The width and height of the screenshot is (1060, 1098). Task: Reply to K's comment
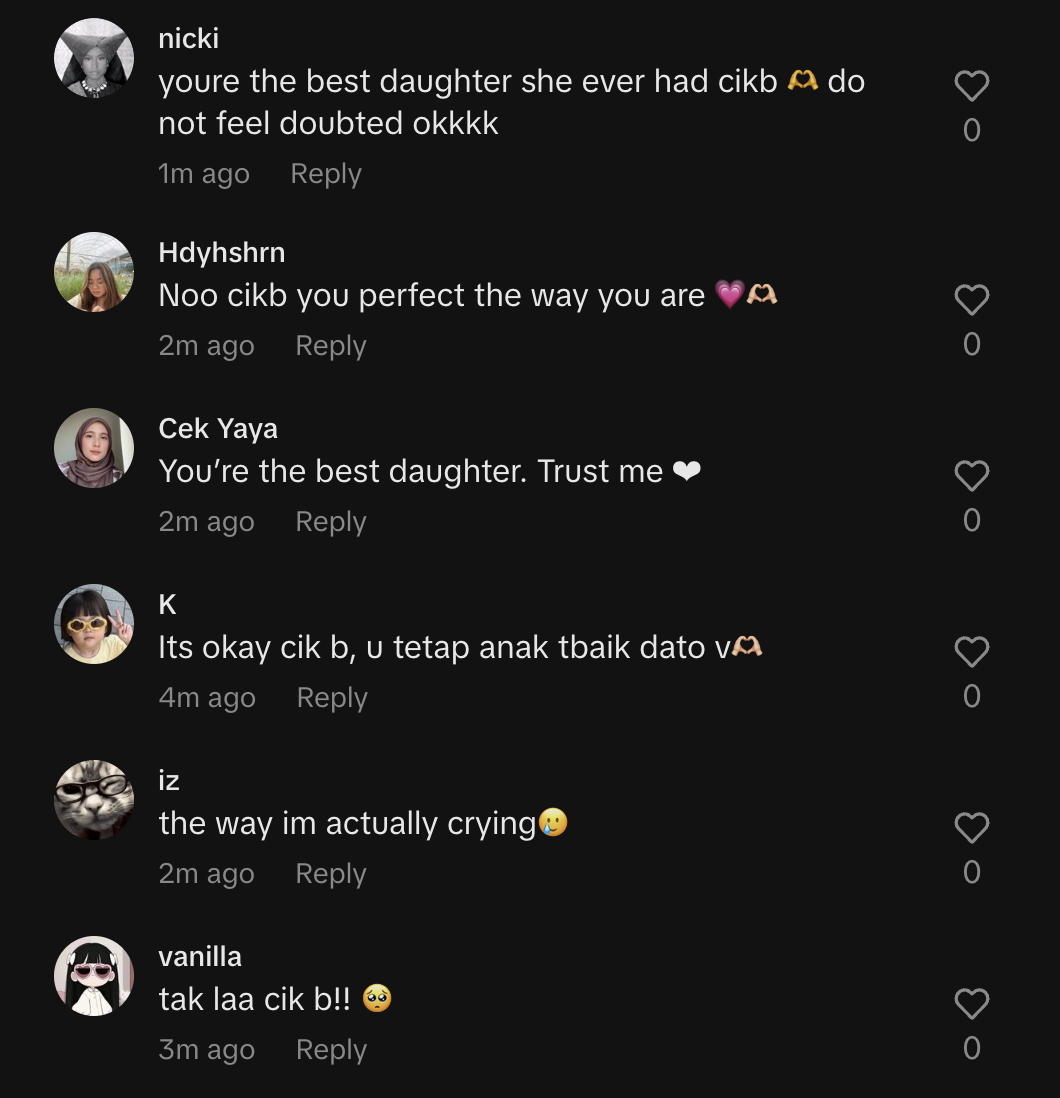pyautogui.click(x=332, y=698)
